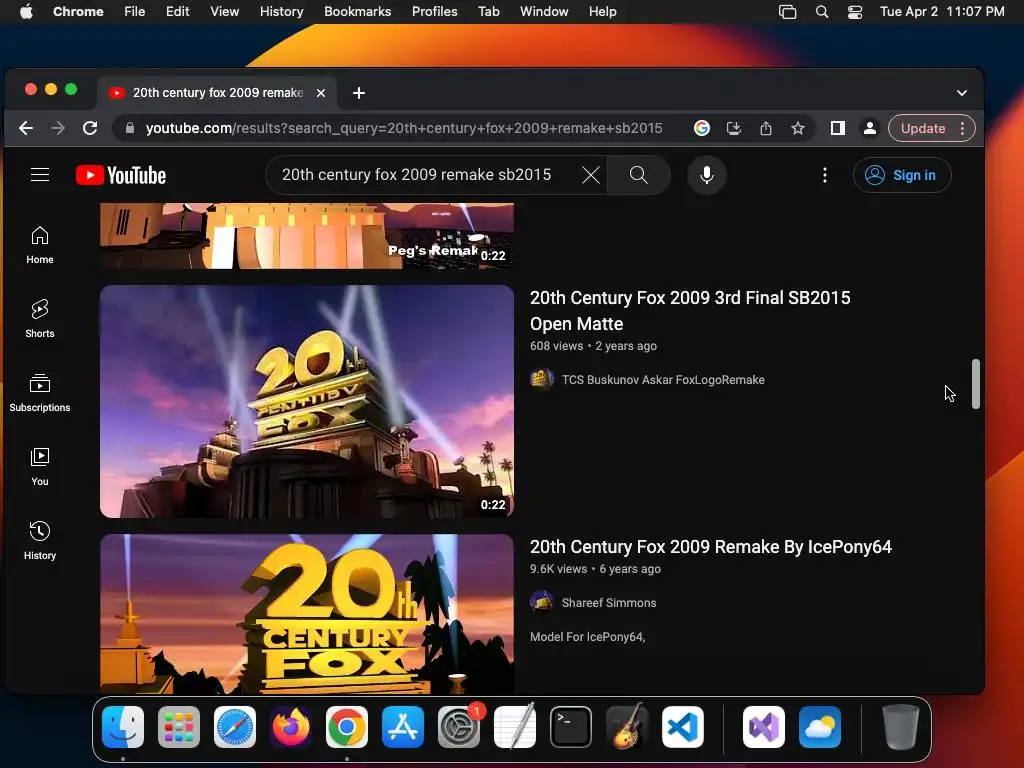Click the install app icon in address bar

point(734,128)
